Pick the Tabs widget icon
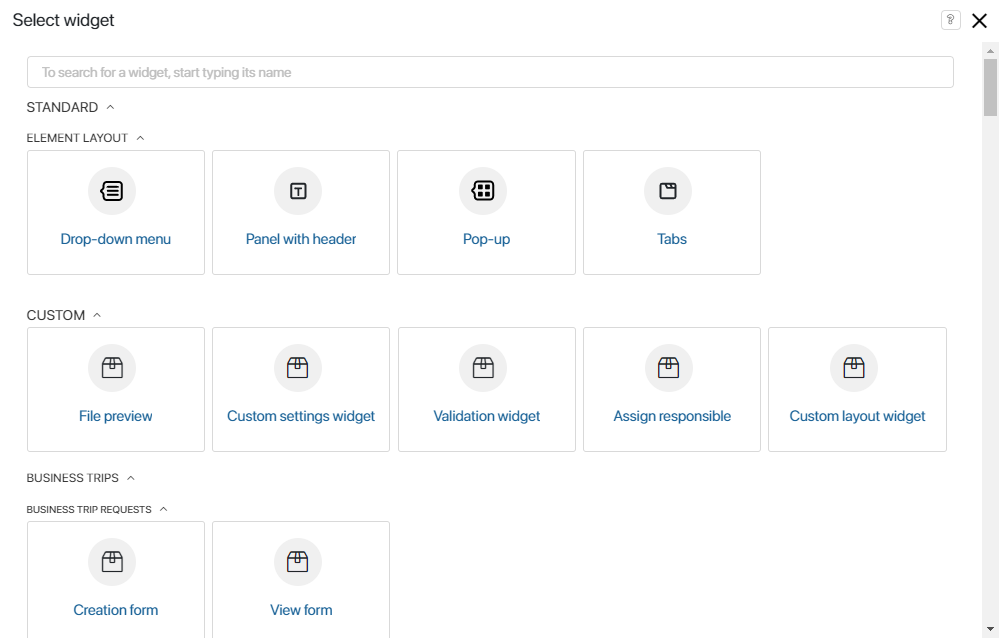The height and width of the screenshot is (638, 999). [x=668, y=191]
